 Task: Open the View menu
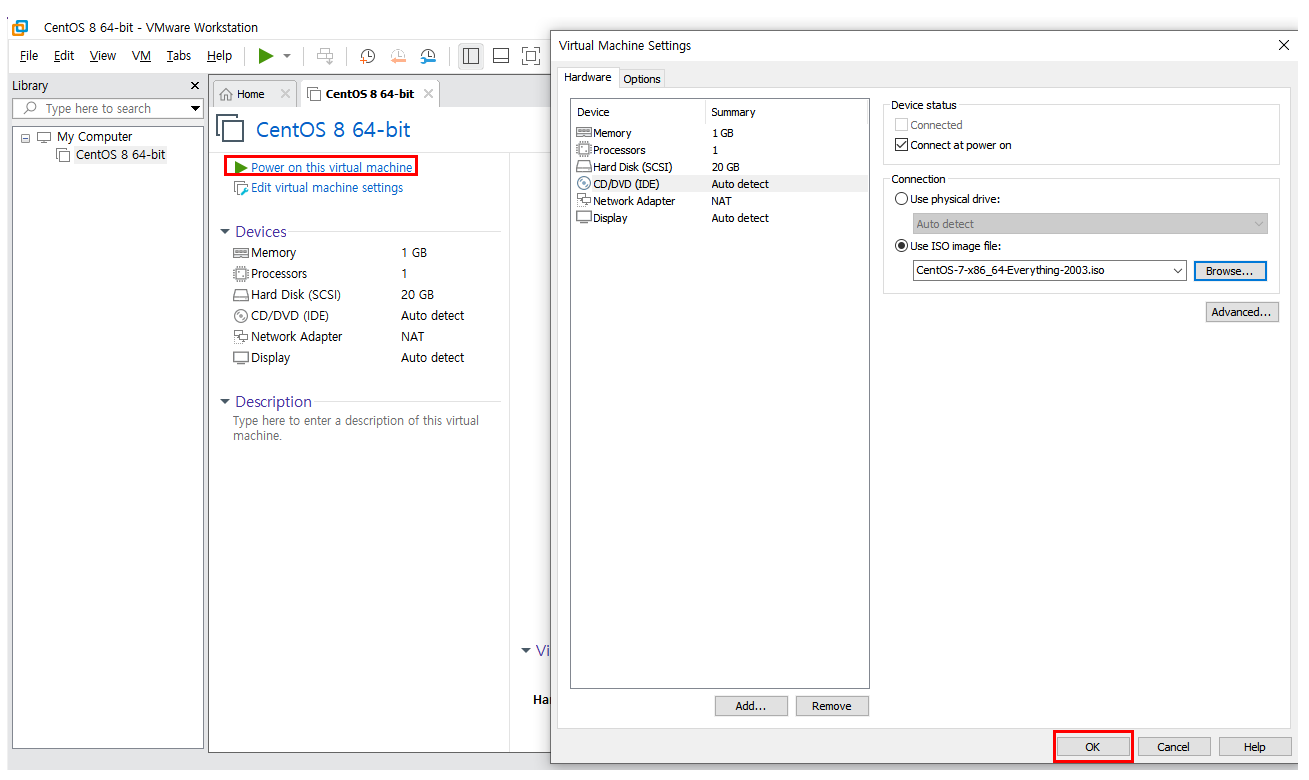coord(103,56)
